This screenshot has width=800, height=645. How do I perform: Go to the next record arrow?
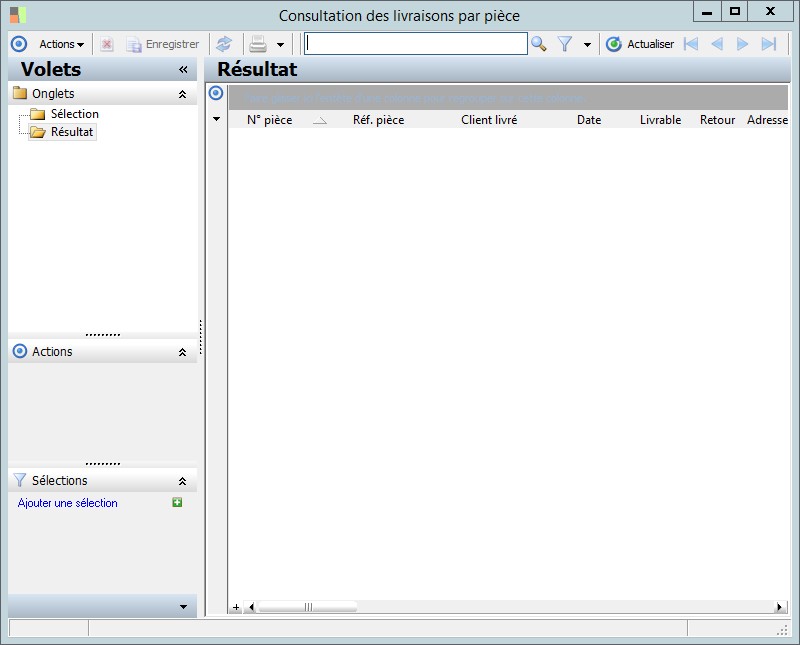point(742,44)
